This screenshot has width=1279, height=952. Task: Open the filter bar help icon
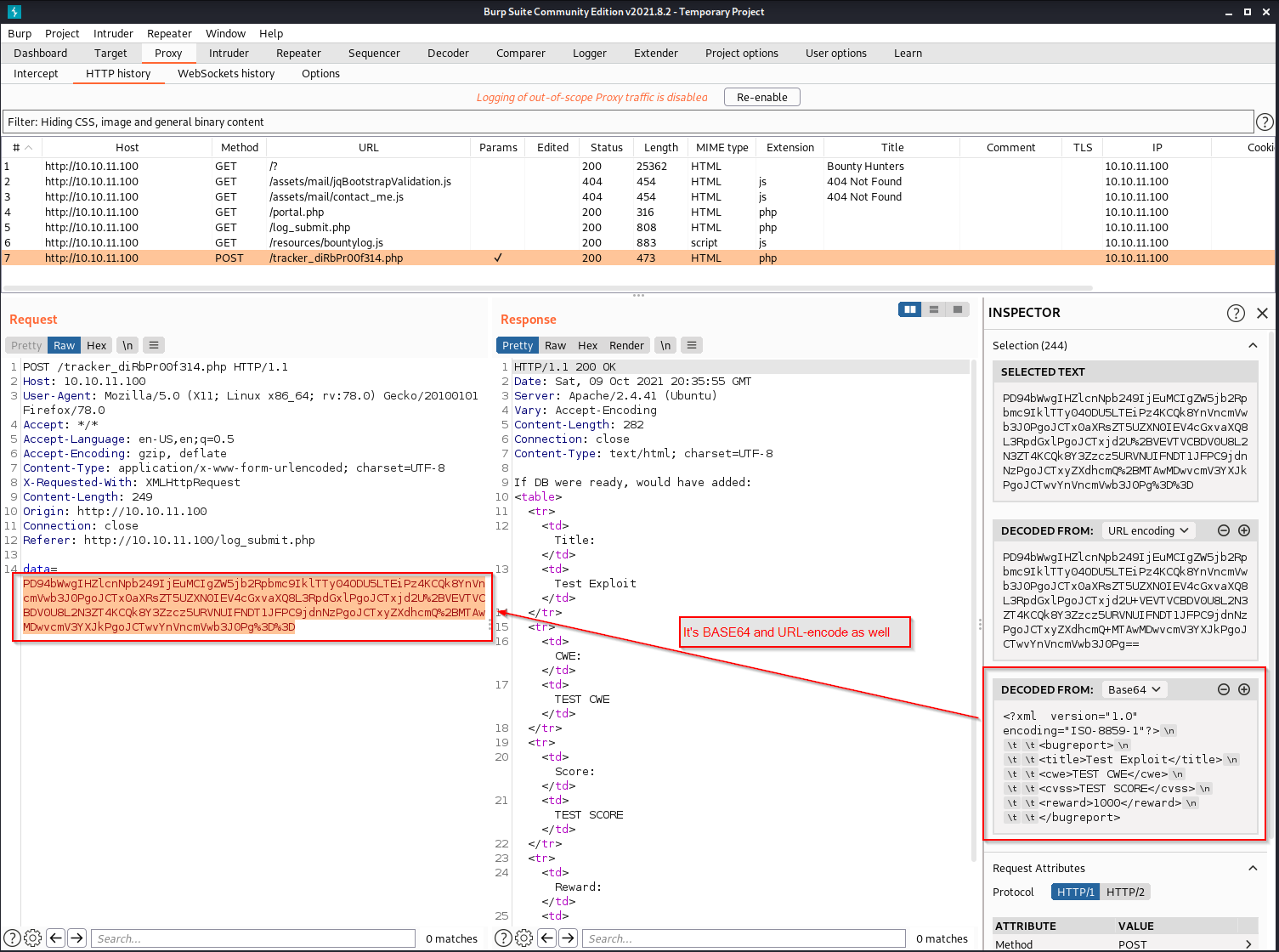1265,122
